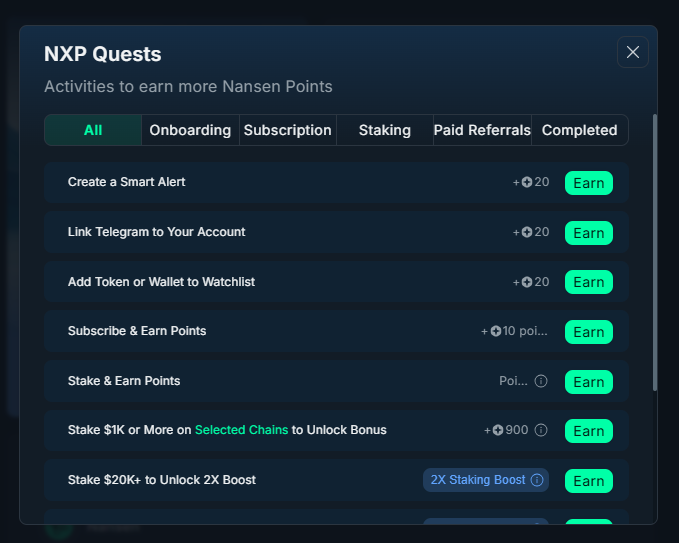Close the NXP Quests dialog

(x=633, y=52)
